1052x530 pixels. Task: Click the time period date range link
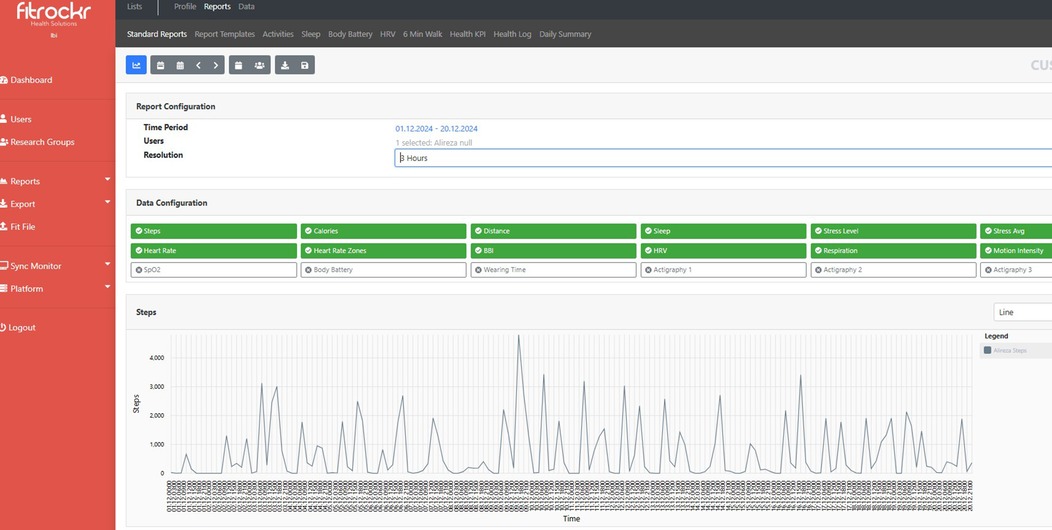coord(436,129)
